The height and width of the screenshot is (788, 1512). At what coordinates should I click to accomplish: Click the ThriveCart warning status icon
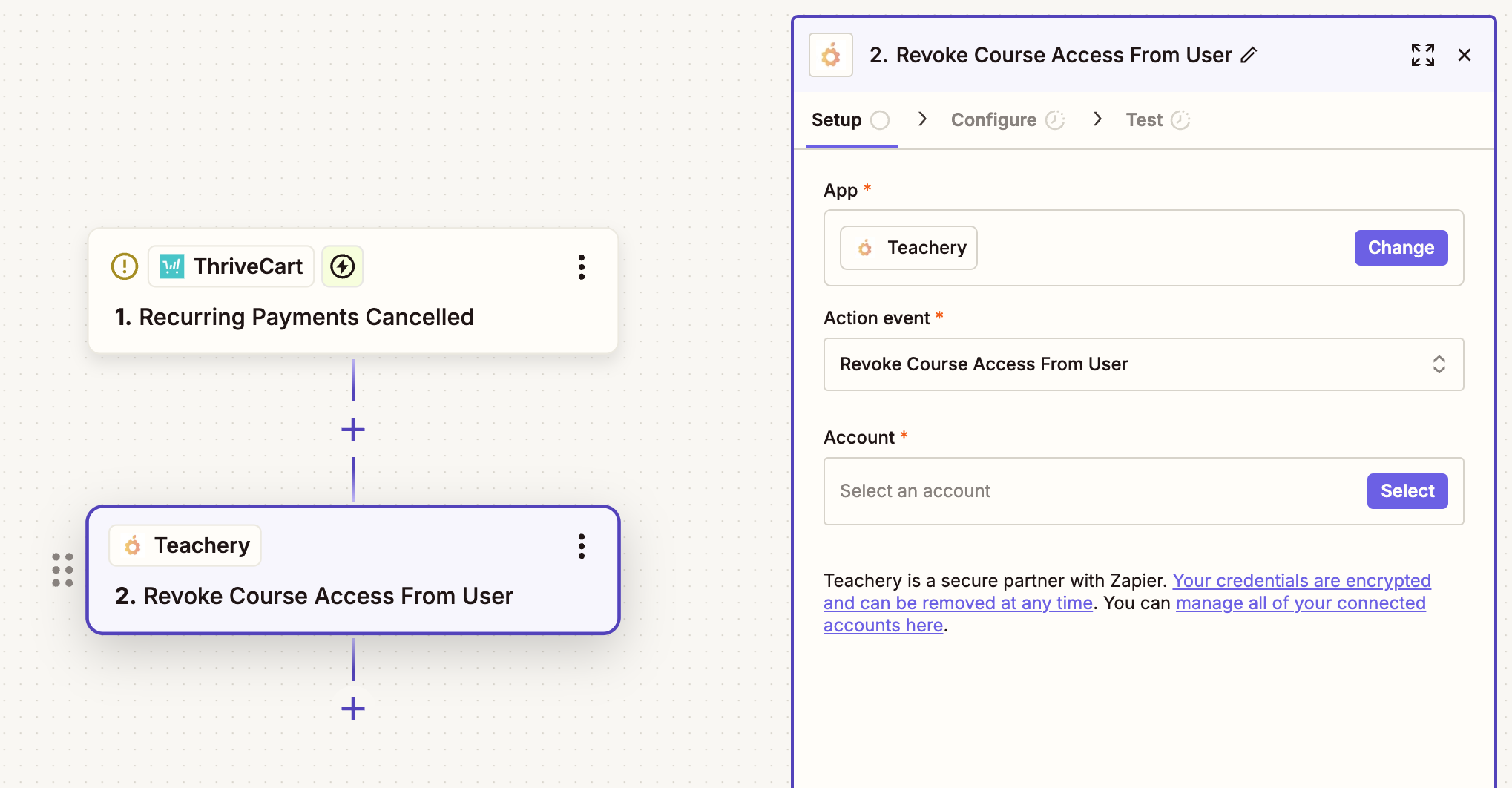[x=125, y=266]
